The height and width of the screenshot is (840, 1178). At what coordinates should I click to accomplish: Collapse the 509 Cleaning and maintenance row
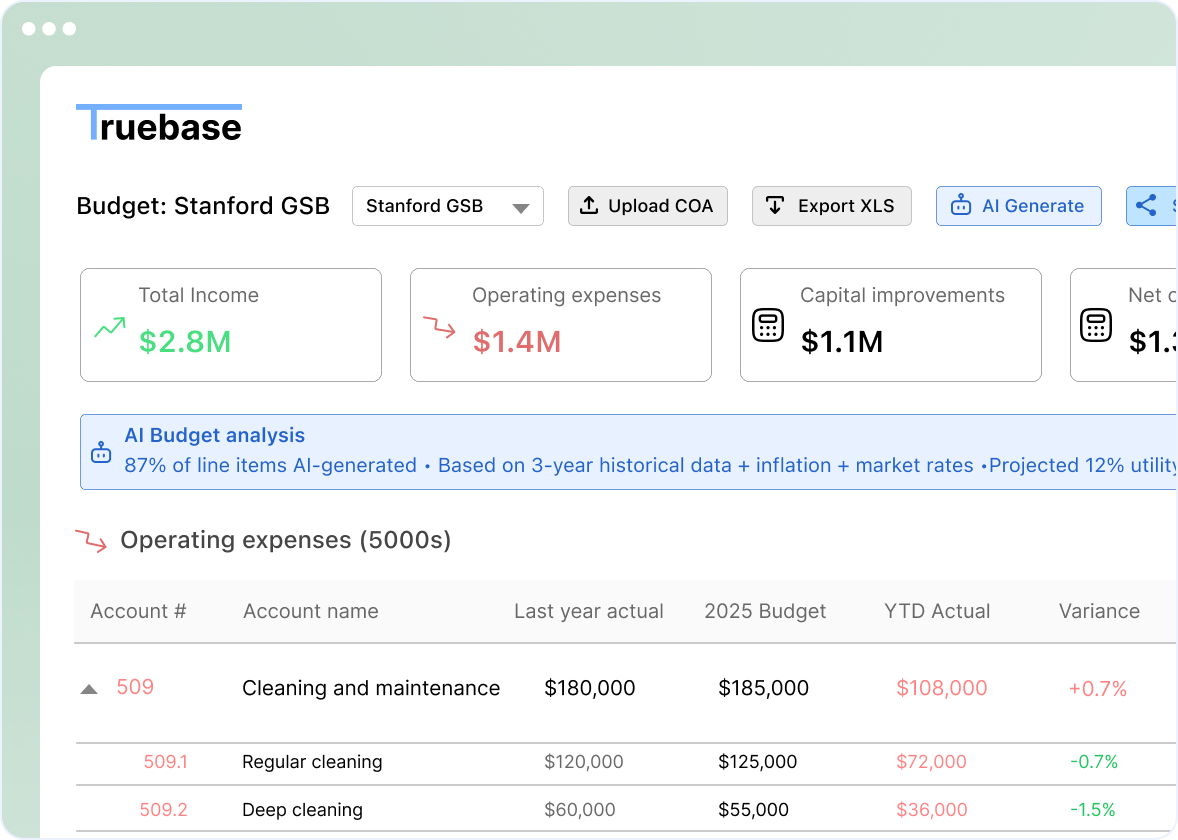89,689
